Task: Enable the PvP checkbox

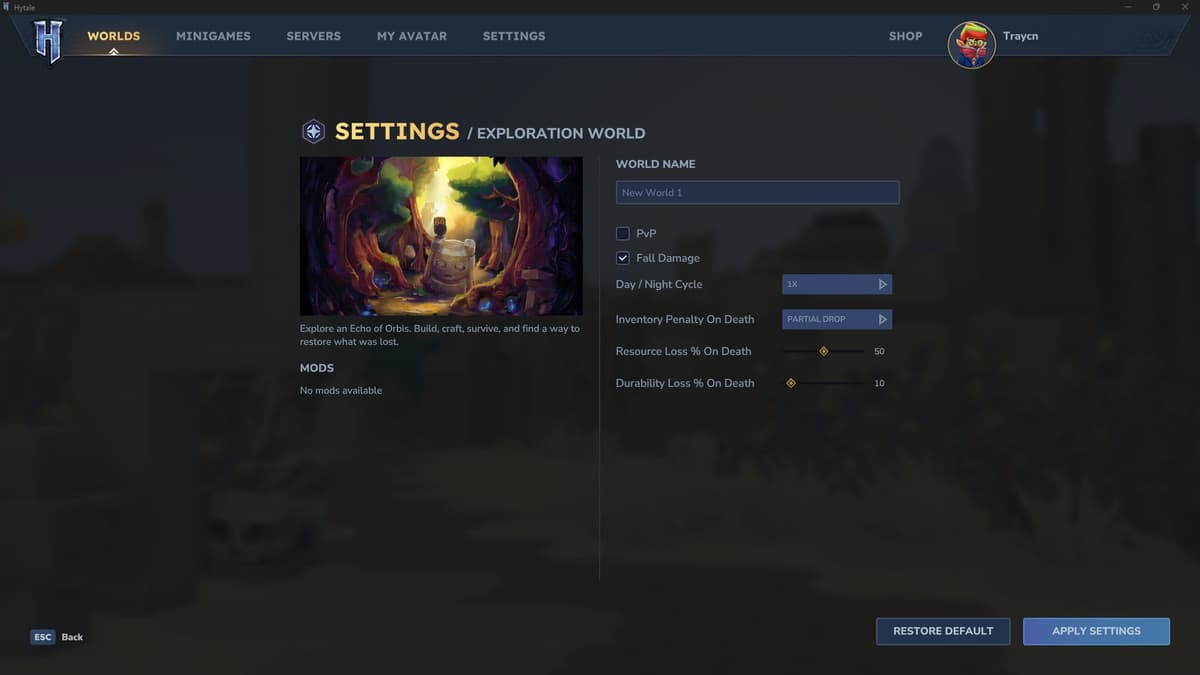Action: (x=623, y=234)
